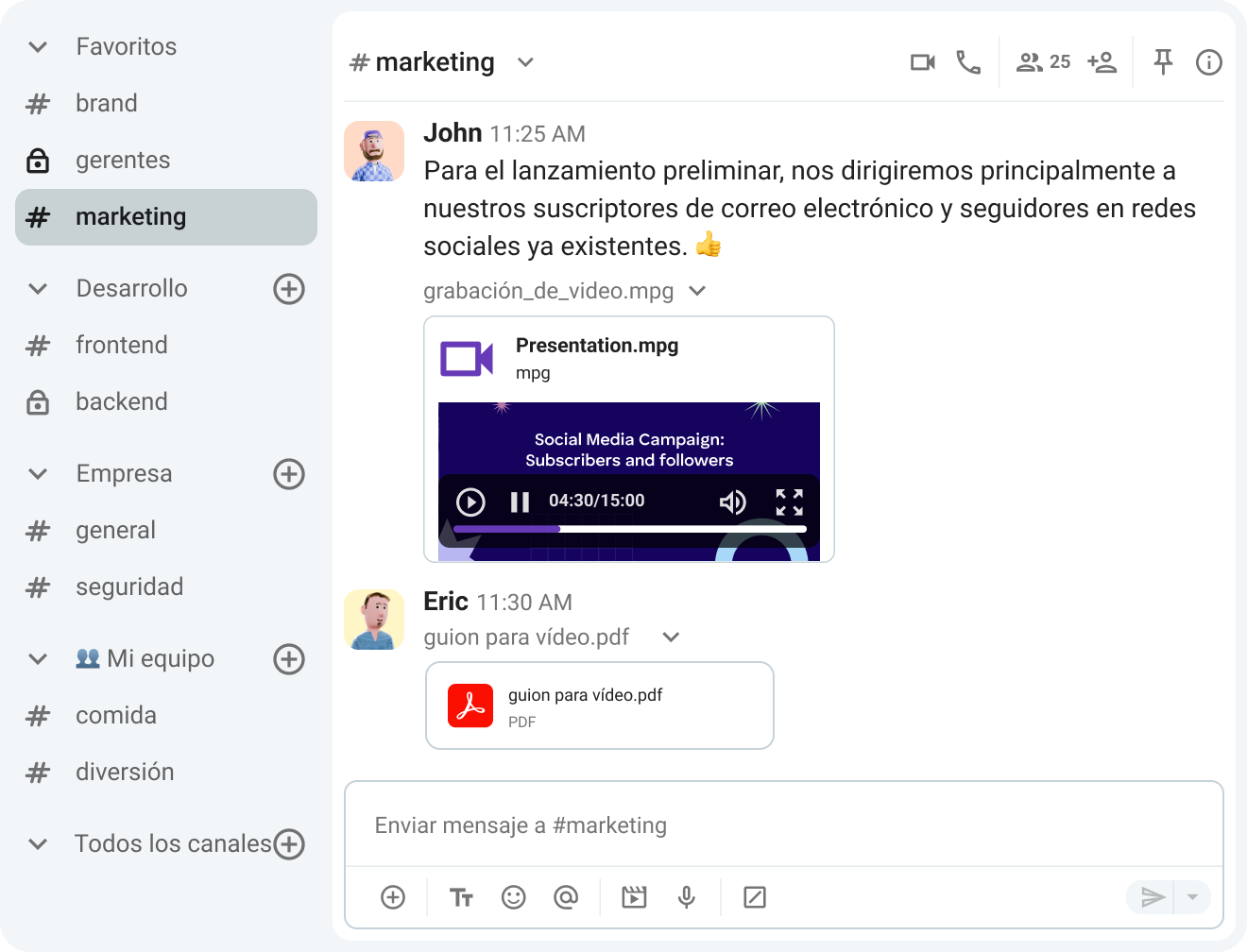Open the emoji picker in composer
The height and width of the screenshot is (952, 1247).
point(513,897)
